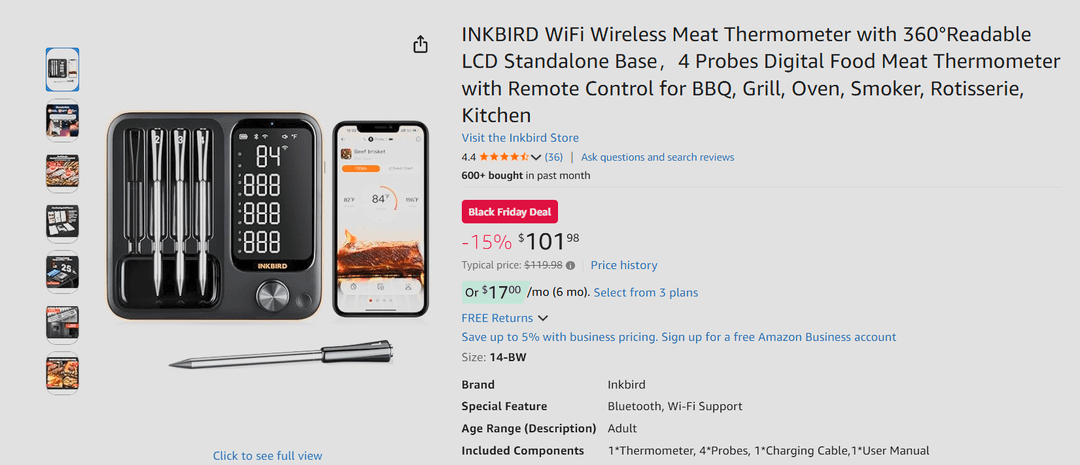1080x465 pixels.
Task: Click the star rating icons
Action: click(503, 157)
